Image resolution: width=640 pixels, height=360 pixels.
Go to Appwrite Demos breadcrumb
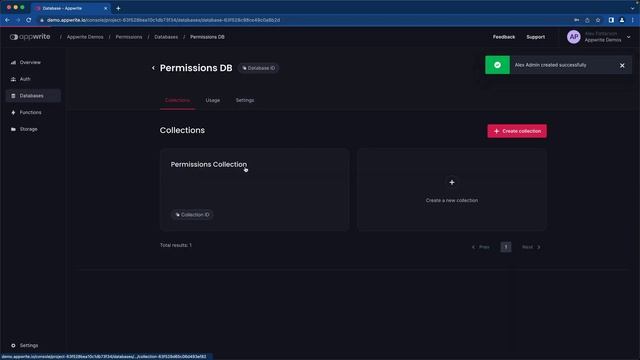(85, 37)
